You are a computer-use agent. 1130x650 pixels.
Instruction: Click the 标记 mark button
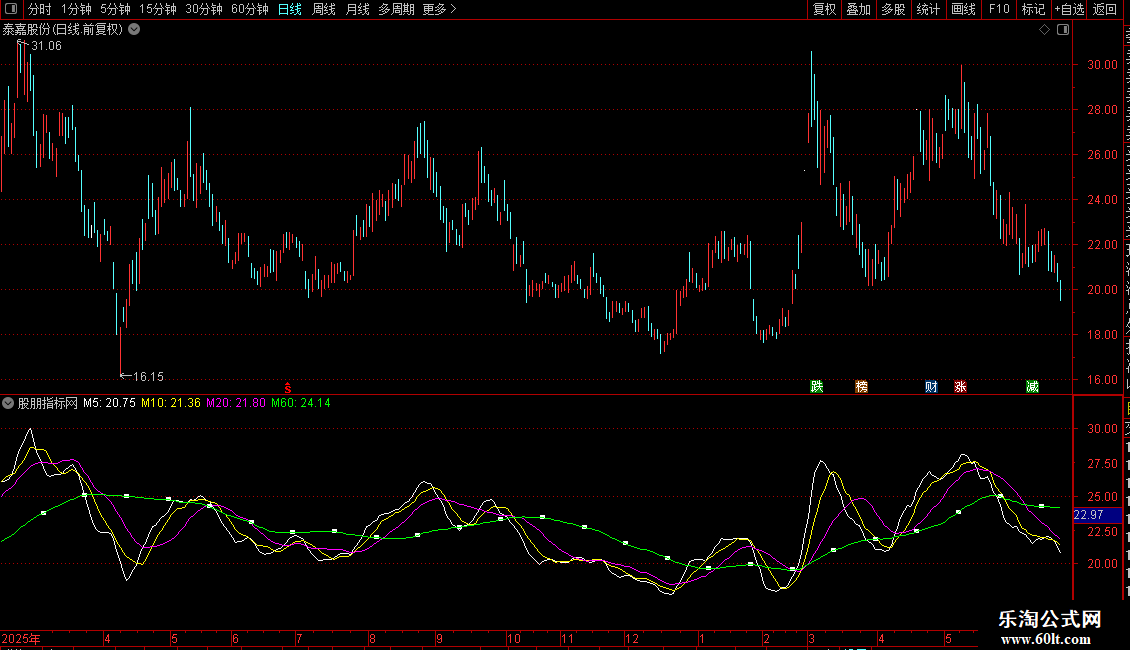(x=1033, y=9)
